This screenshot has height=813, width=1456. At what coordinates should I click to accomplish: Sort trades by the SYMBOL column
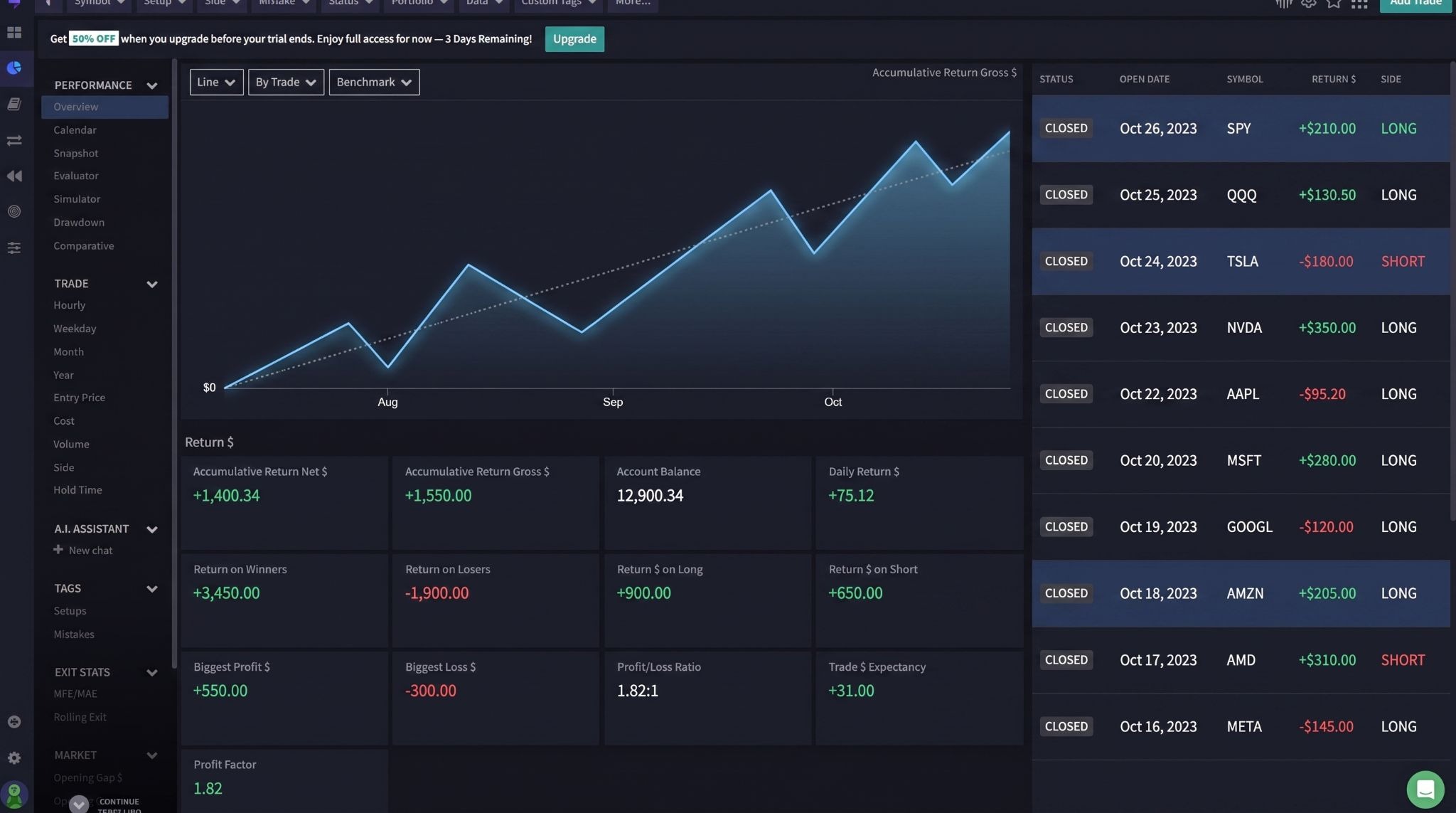(x=1245, y=80)
